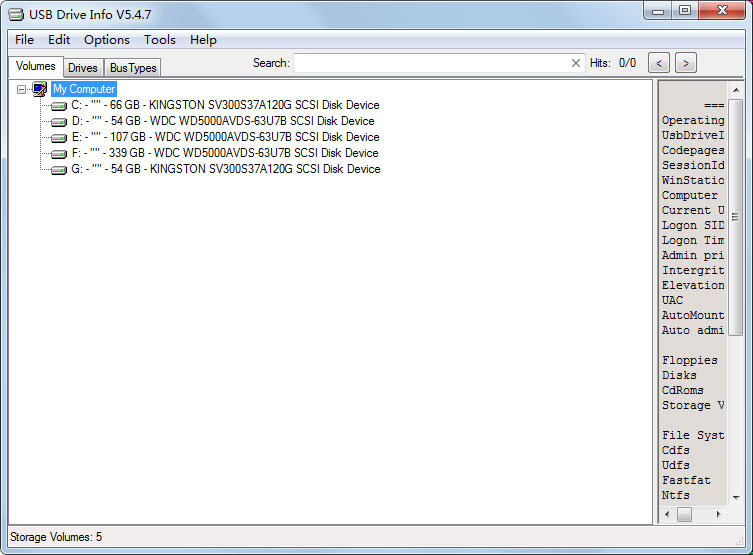This screenshot has height=555, width=753.
Task: Click the 'Fastfat' line in info panel
Action: [x=686, y=480]
